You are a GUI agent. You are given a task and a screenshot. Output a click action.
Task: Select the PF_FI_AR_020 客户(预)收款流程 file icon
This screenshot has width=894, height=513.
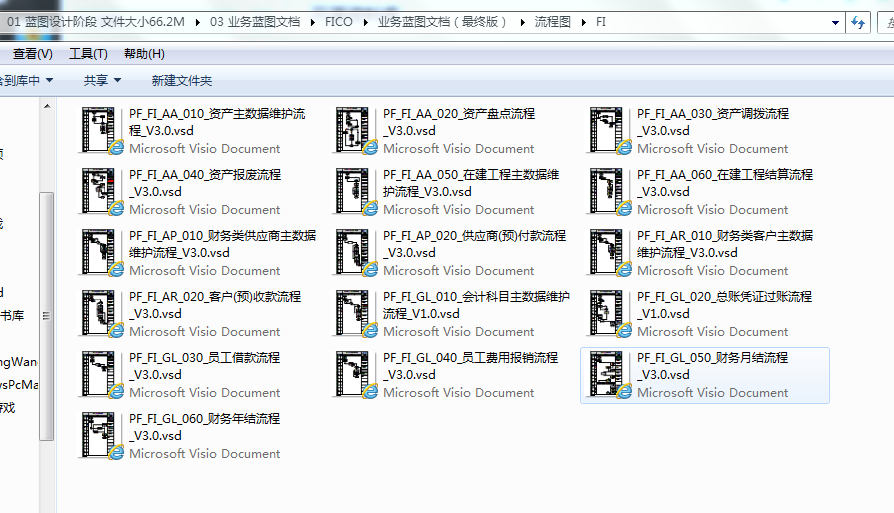pos(103,313)
